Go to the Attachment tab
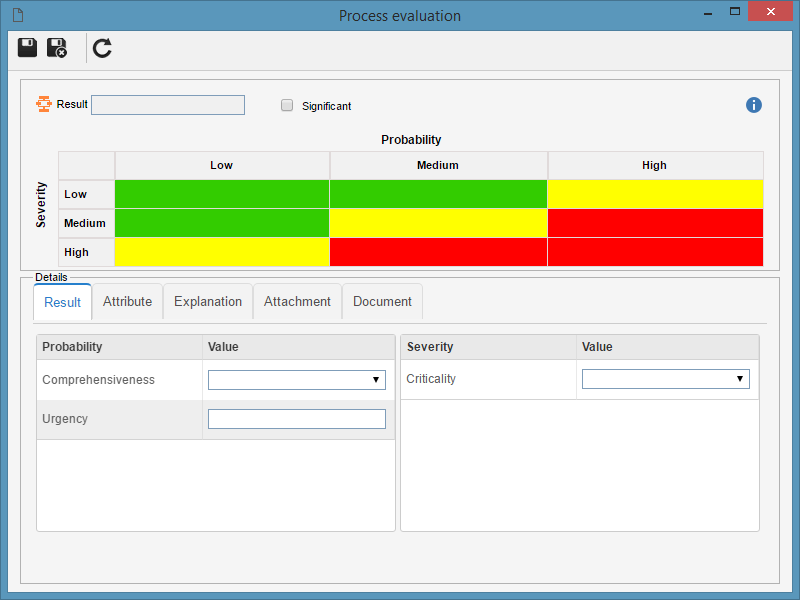800x600 pixels. (297, 302)
